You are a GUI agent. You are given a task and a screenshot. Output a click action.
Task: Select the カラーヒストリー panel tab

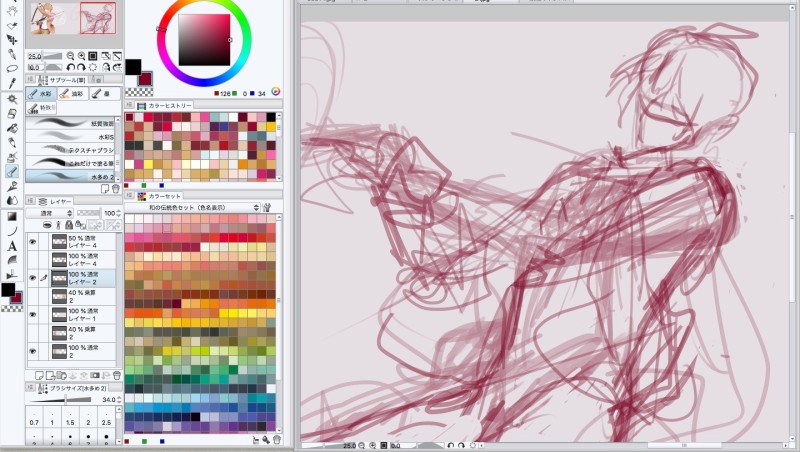165,106
